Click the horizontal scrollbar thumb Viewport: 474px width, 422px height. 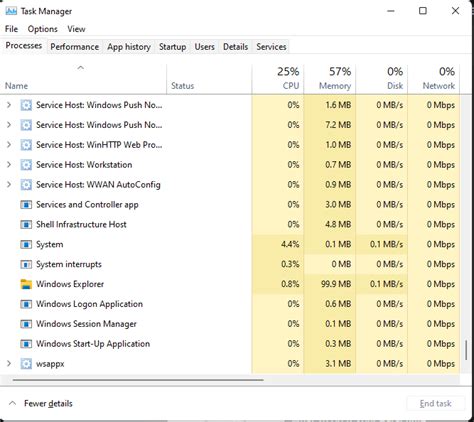click(x=138, y=380)
